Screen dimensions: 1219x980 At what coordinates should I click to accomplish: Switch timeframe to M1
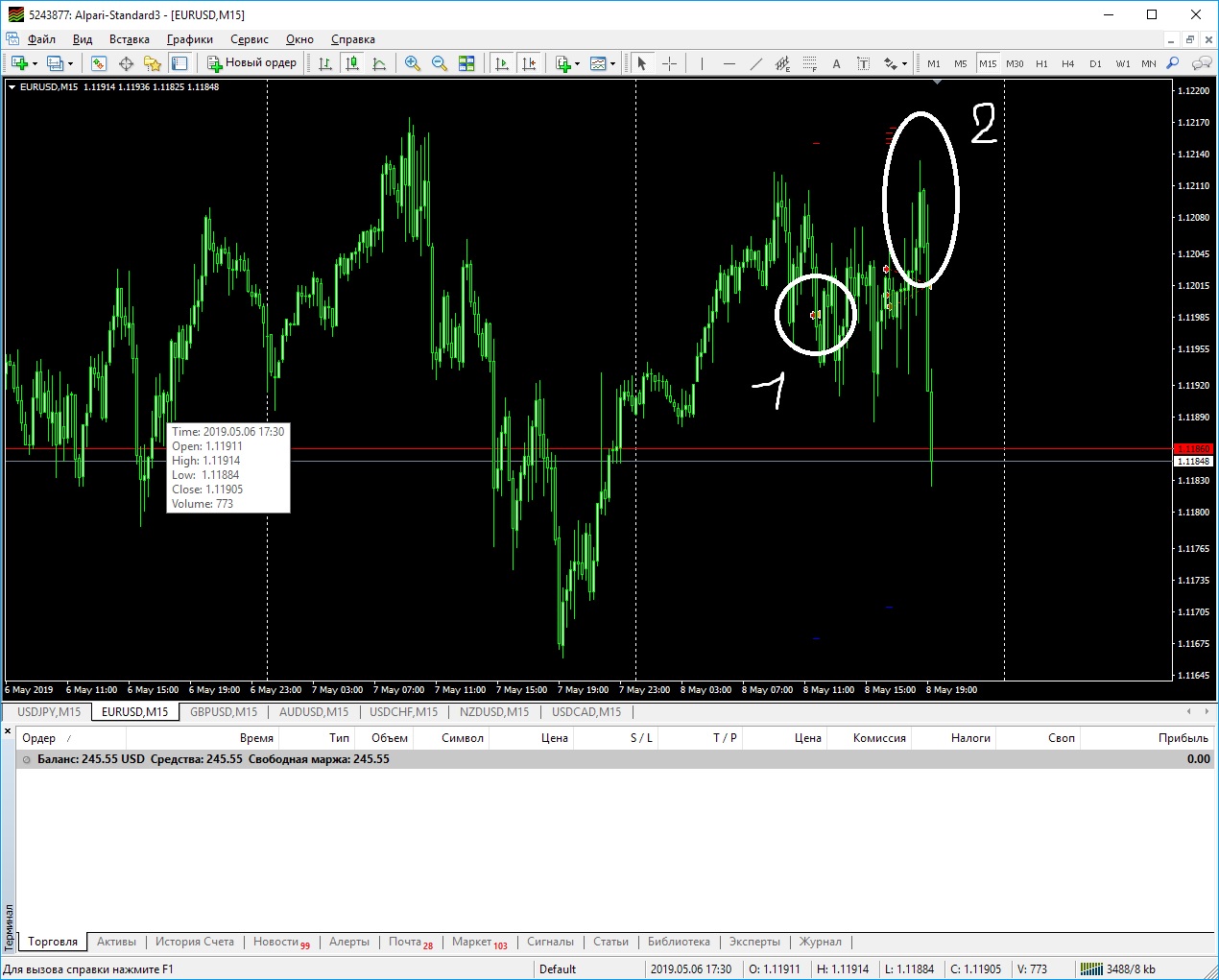point(934,63)
